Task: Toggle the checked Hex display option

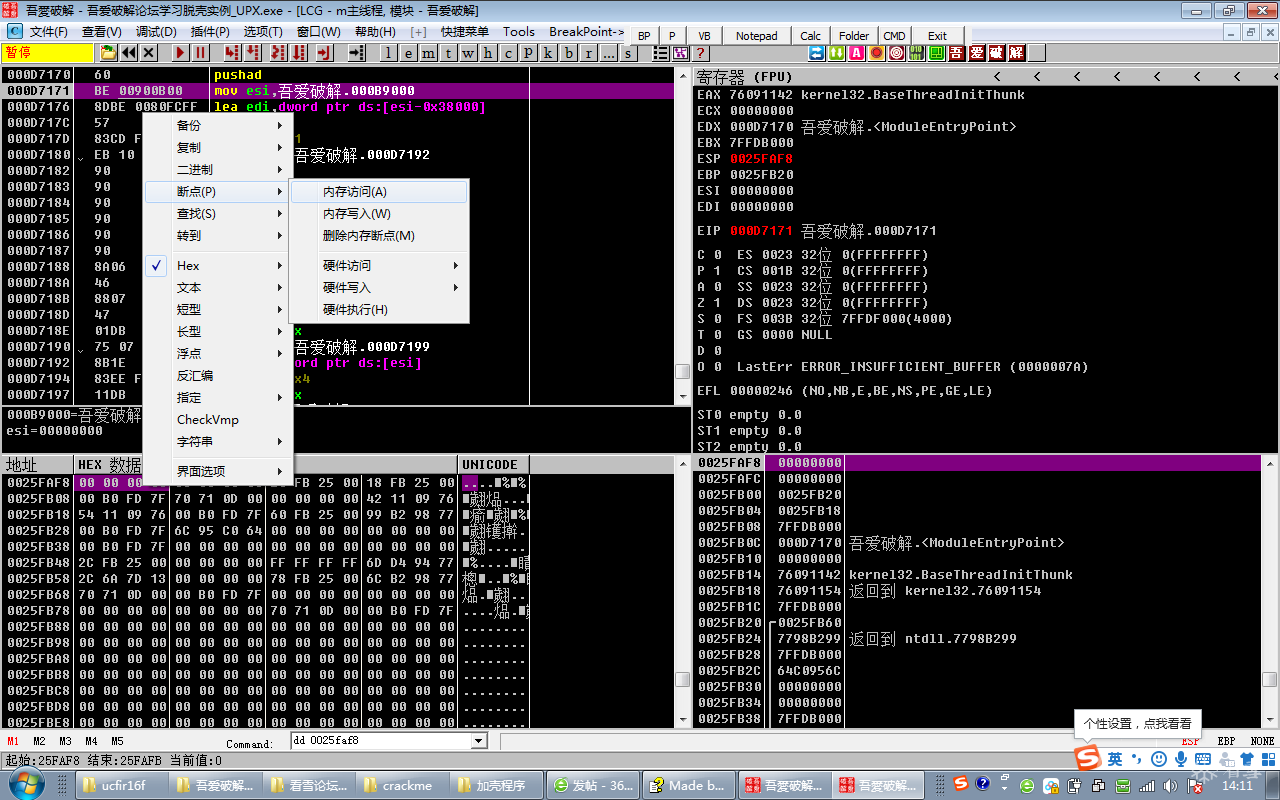Action: (x=218, y=265)
